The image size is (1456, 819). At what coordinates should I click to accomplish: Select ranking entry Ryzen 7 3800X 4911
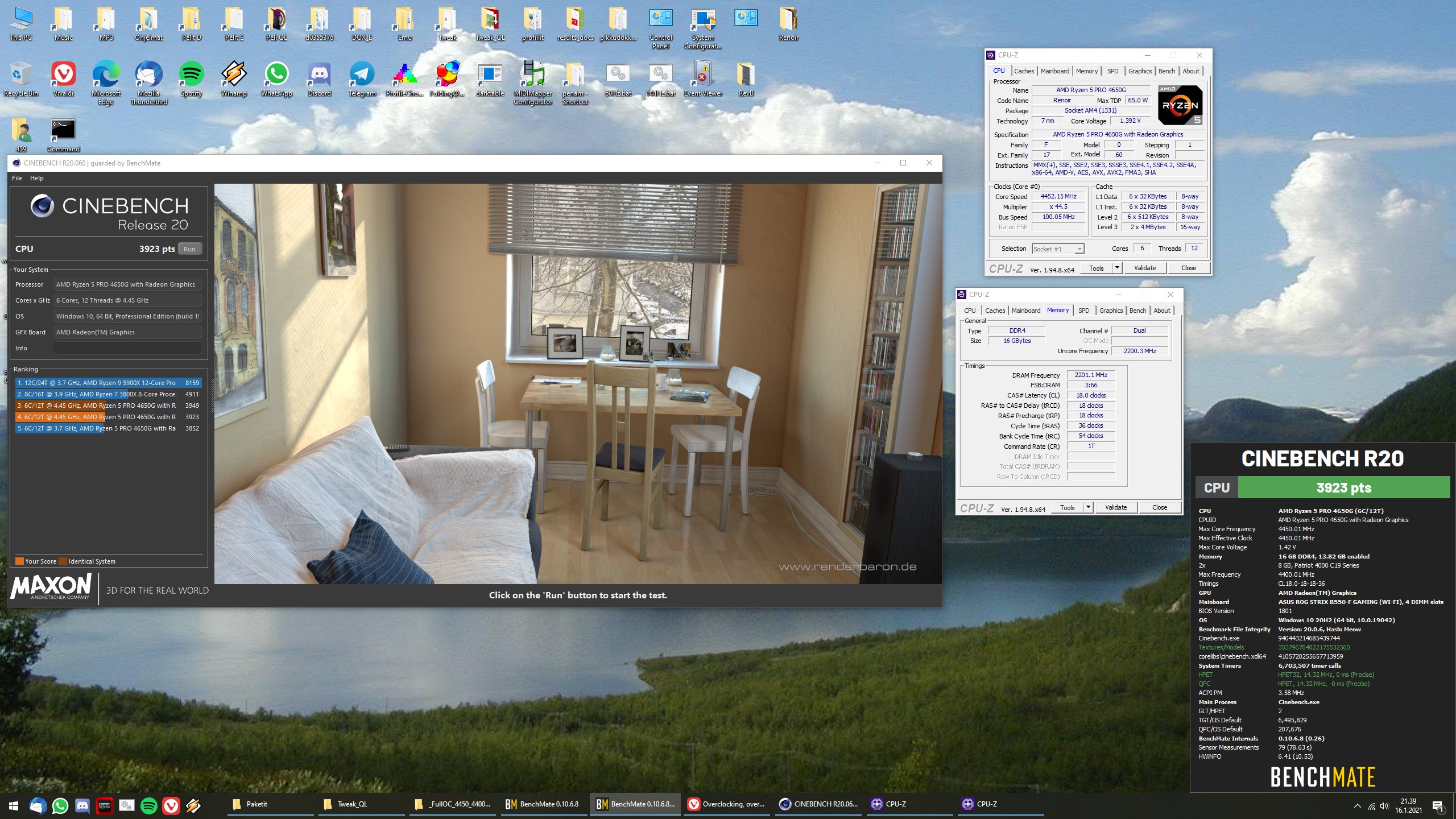tap(108, 394)
